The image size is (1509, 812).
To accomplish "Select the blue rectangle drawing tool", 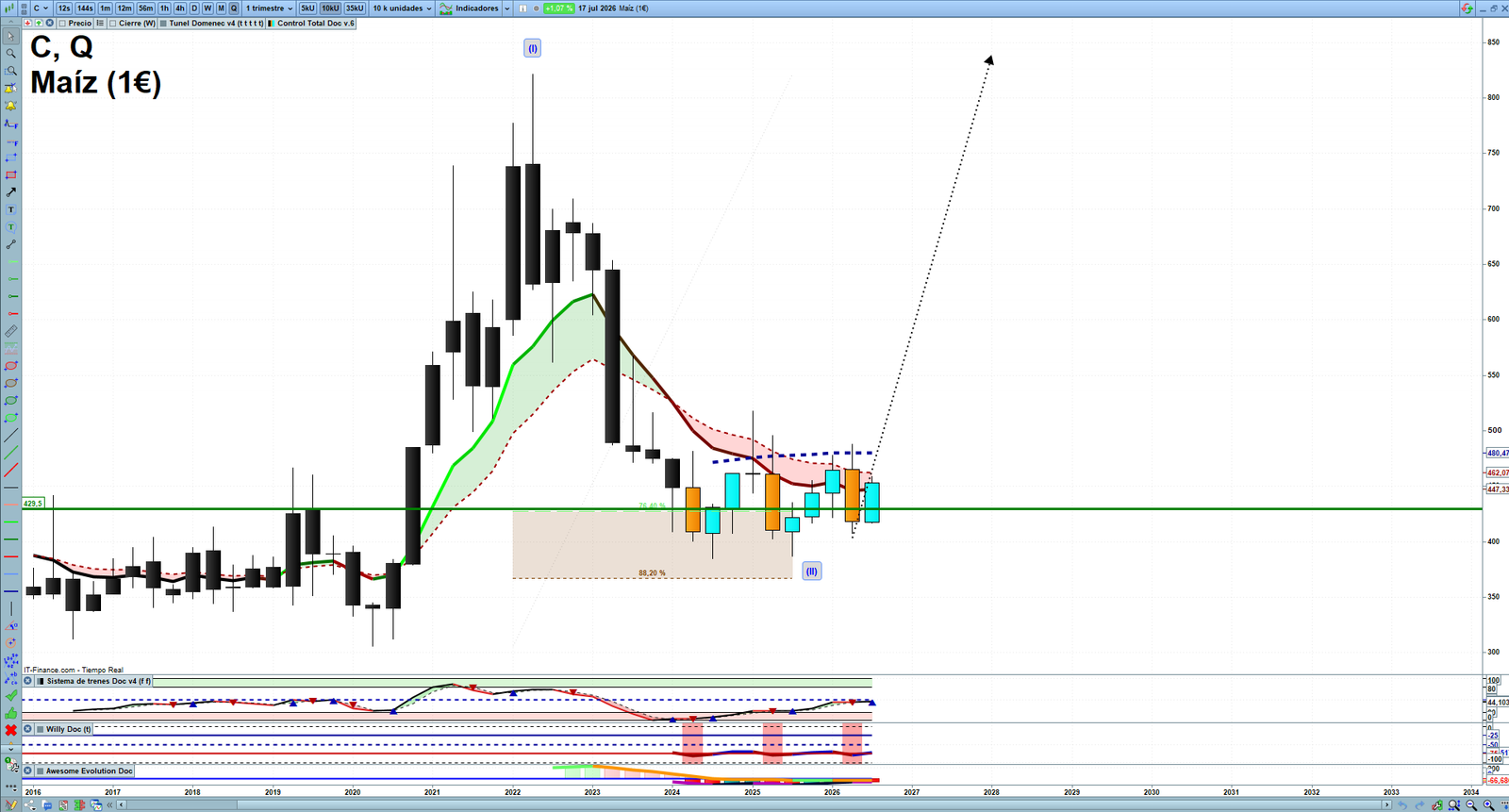I will tap(11, 157).
